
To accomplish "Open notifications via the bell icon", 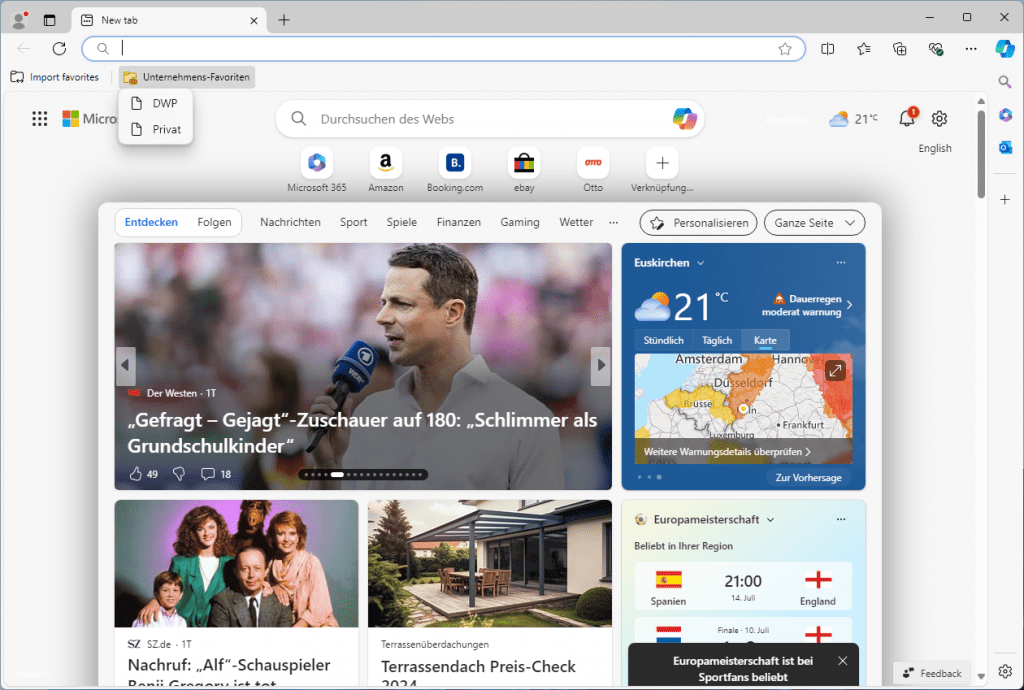I will coord(906,118).
